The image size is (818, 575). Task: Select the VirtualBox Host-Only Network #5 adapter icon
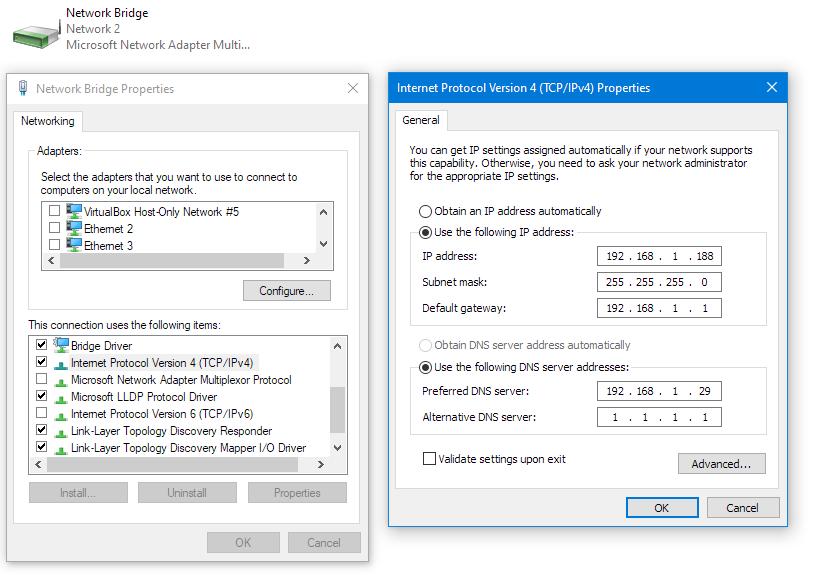pos(74,211)
